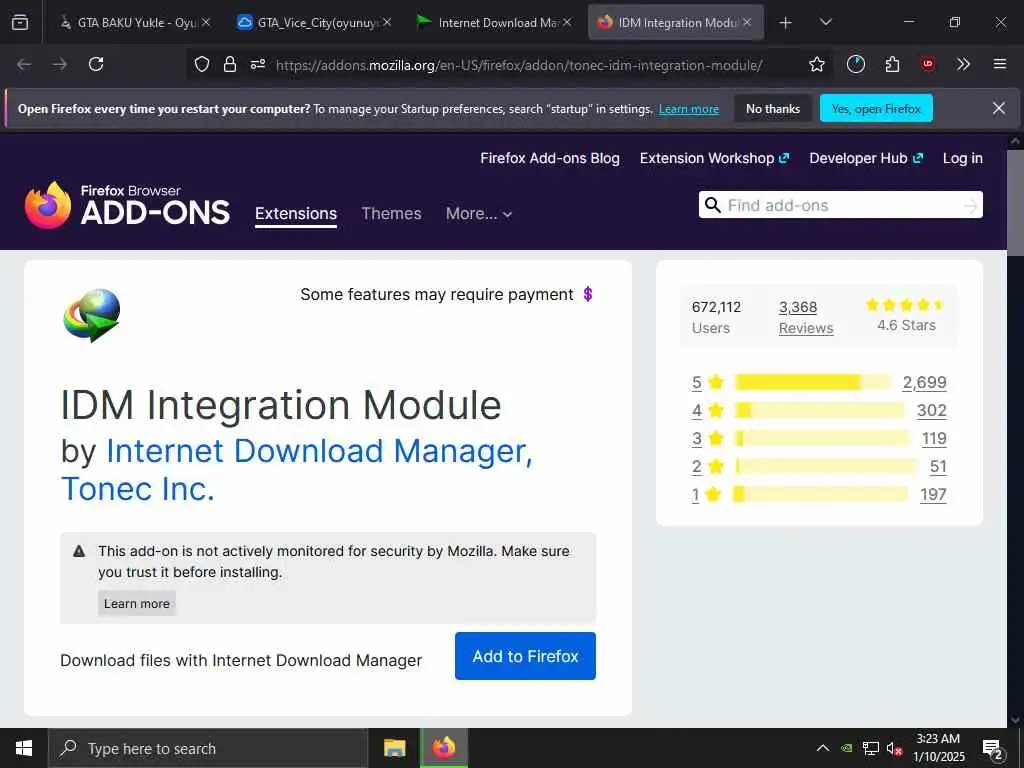Screen dimensions: 1024x768
Task: Dismiss the startup notification bar
Action: point(999,108)
